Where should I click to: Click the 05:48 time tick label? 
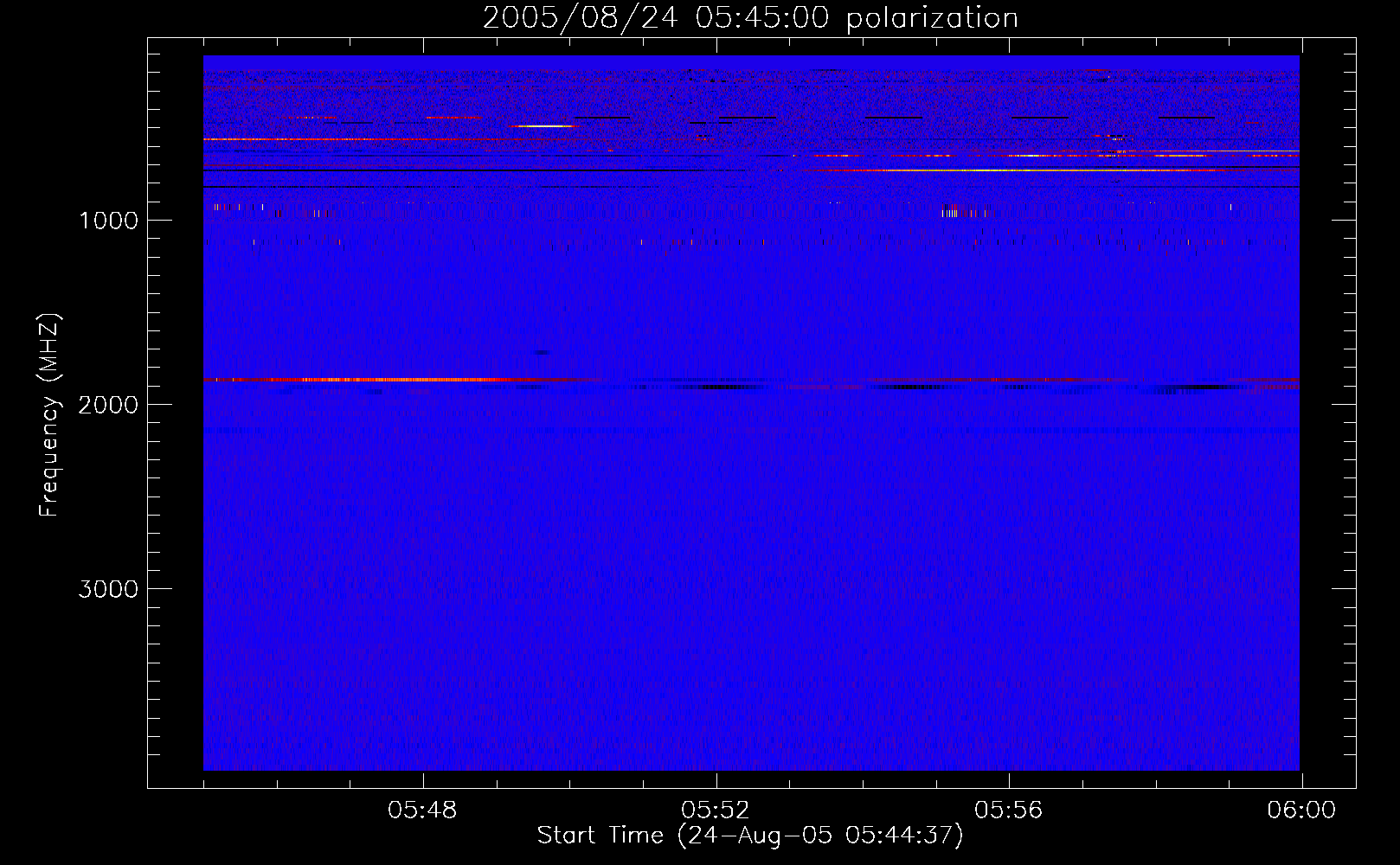(422, 811)
